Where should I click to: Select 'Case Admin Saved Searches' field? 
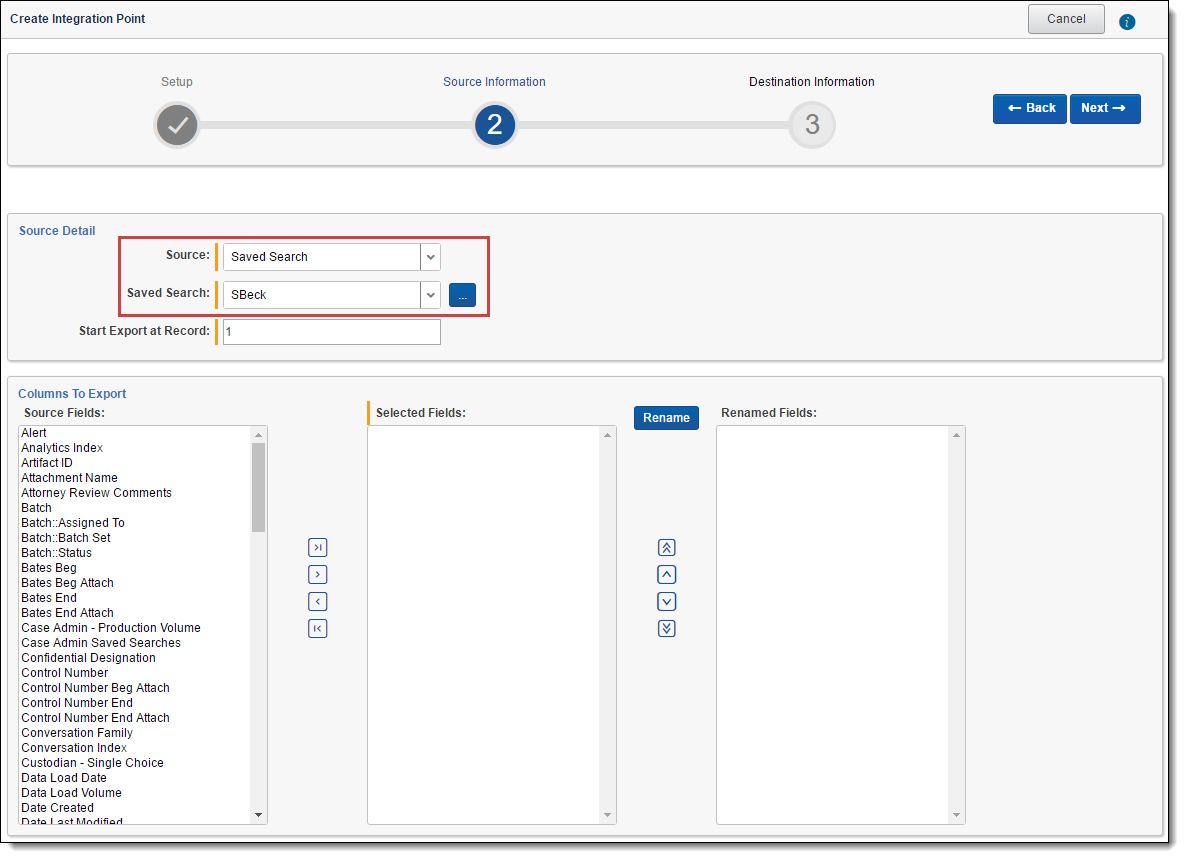click(x=101, y=643)
